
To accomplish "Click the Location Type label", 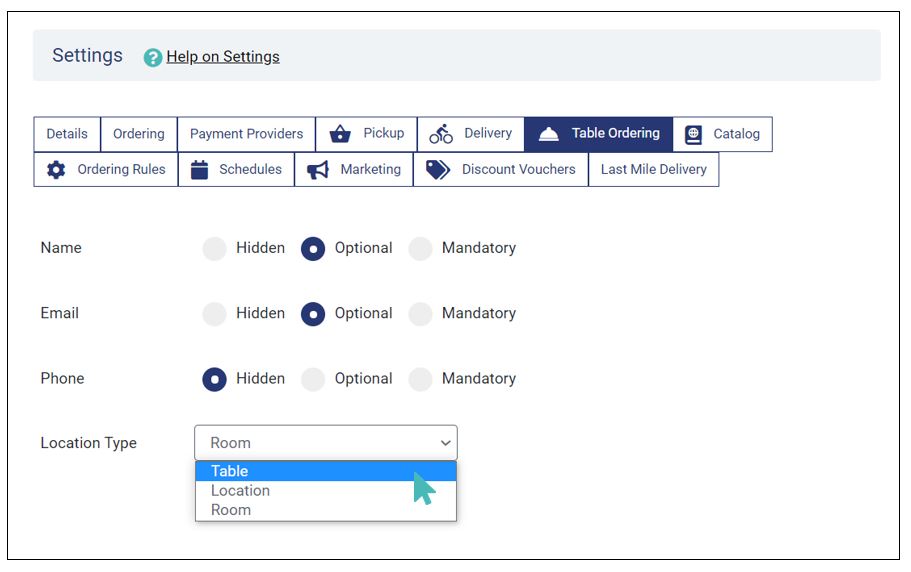I will [88, 443].
